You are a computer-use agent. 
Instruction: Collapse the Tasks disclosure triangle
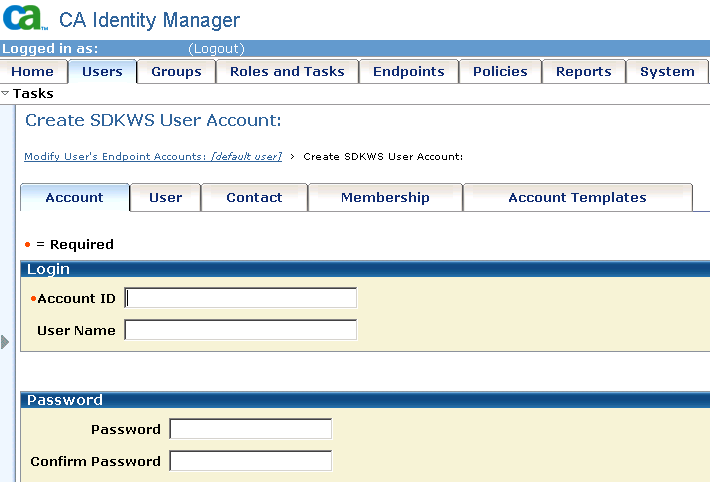[5, 93]
